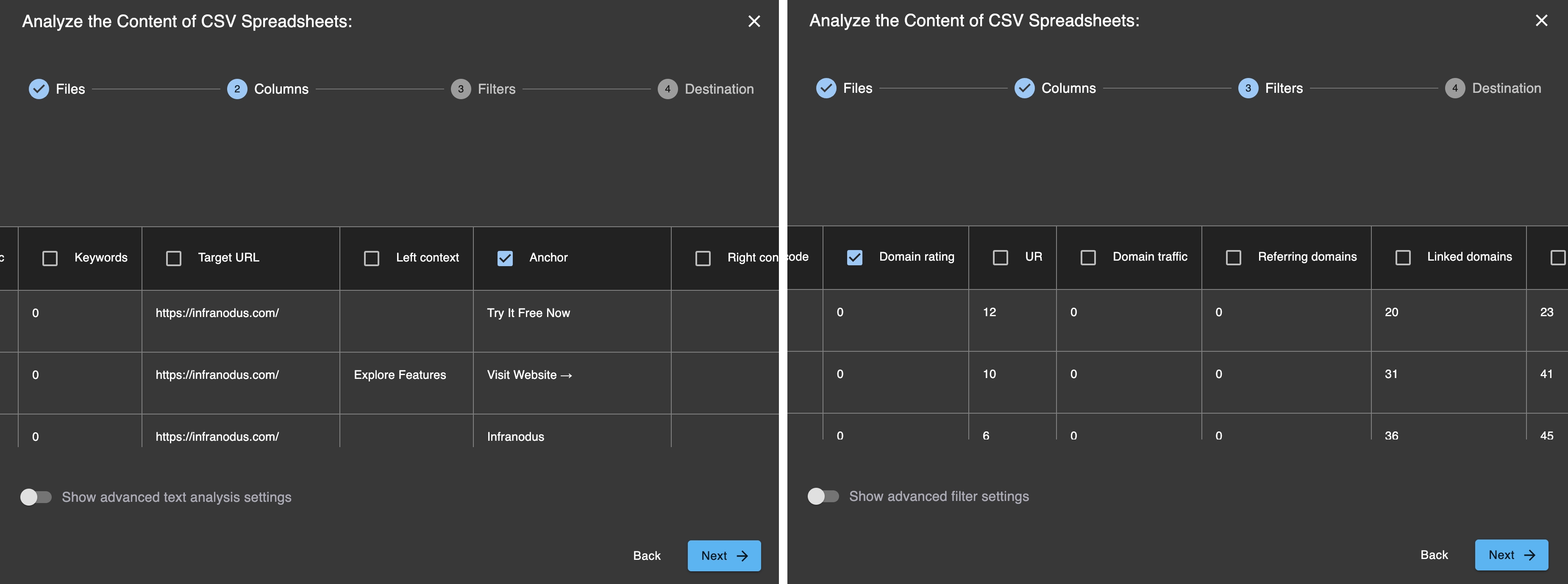Check the UR column checkbox
Image resolution: width=1568 pixels, height=584 pixels.
(x=1000, y=258)
